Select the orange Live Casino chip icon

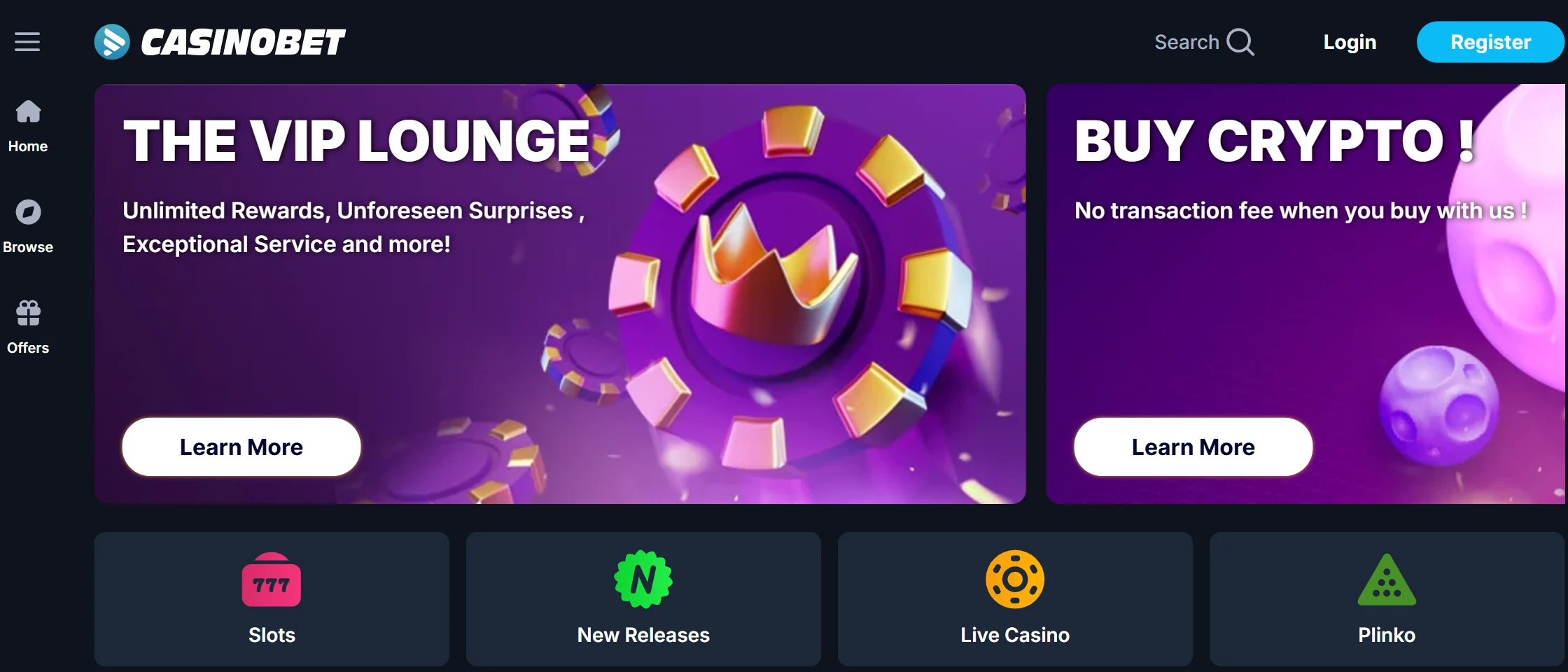pyautogui.click(x=1015, y=580)
